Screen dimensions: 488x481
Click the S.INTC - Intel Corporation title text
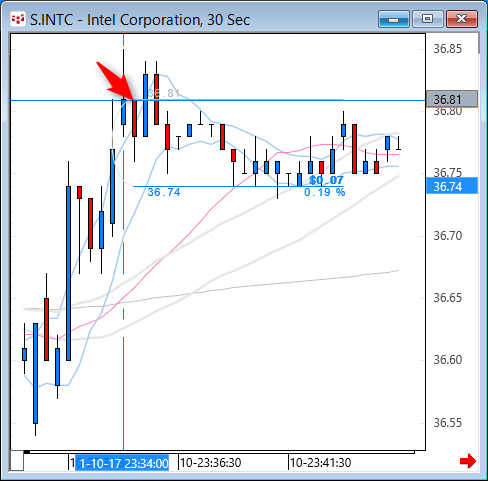(x=140, y=20)
